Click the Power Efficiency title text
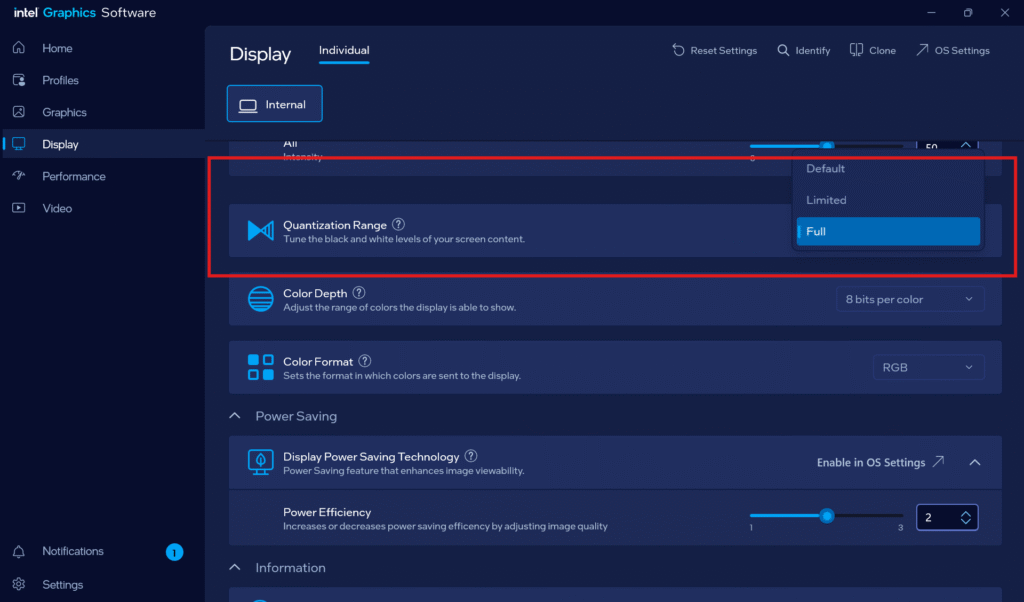 pyautogui.click(x=327, y=513)
